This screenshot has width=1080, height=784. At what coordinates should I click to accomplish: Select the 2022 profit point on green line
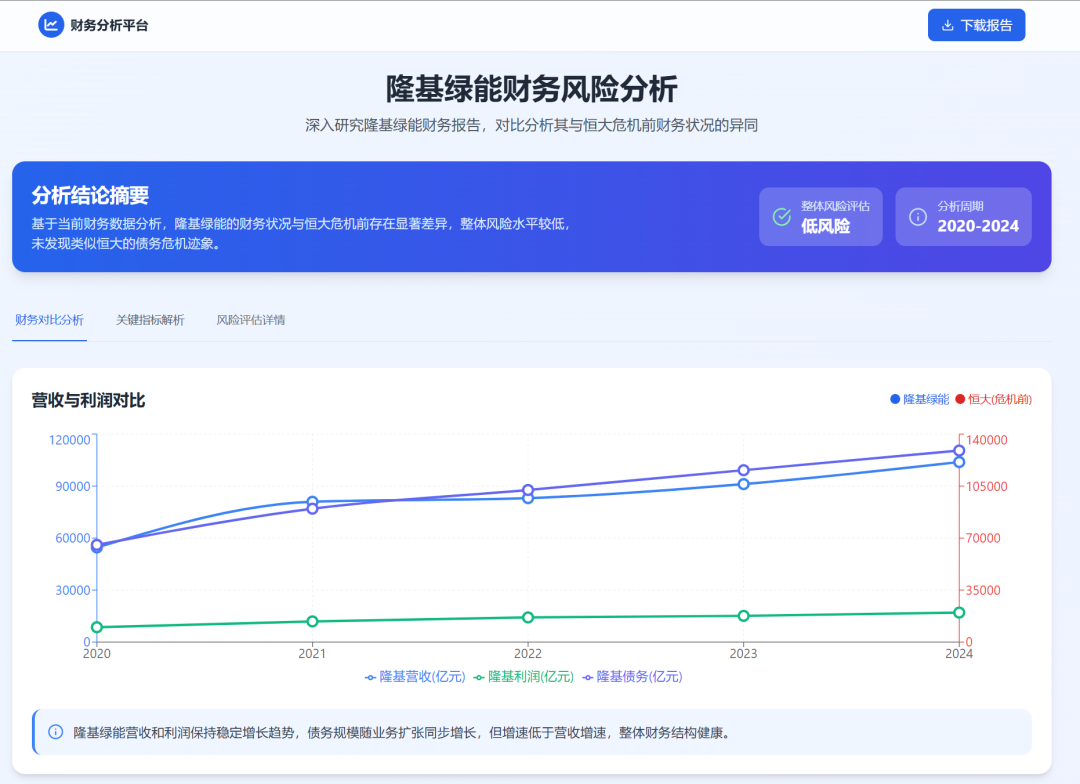coord(528,617)
